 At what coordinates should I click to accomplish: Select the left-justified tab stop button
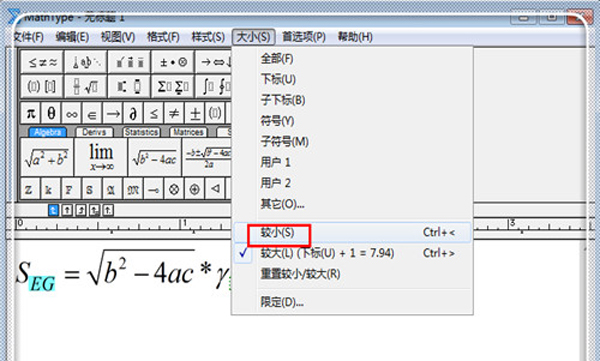(x=54, y=210)
